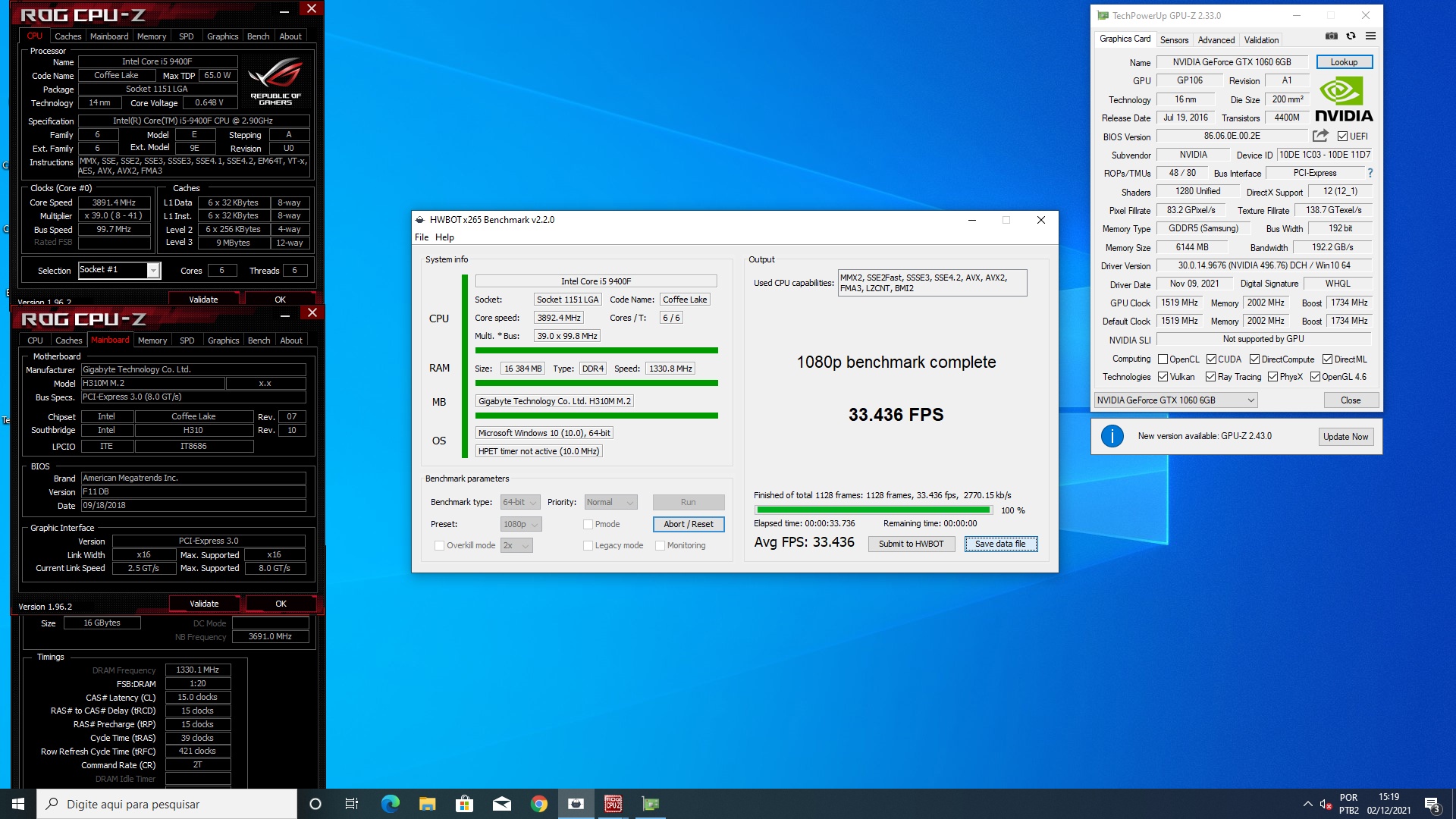Open the Preset 1080p dropdown
Image resolution: width=1456 pixels, height=819 pixels.
521,524
